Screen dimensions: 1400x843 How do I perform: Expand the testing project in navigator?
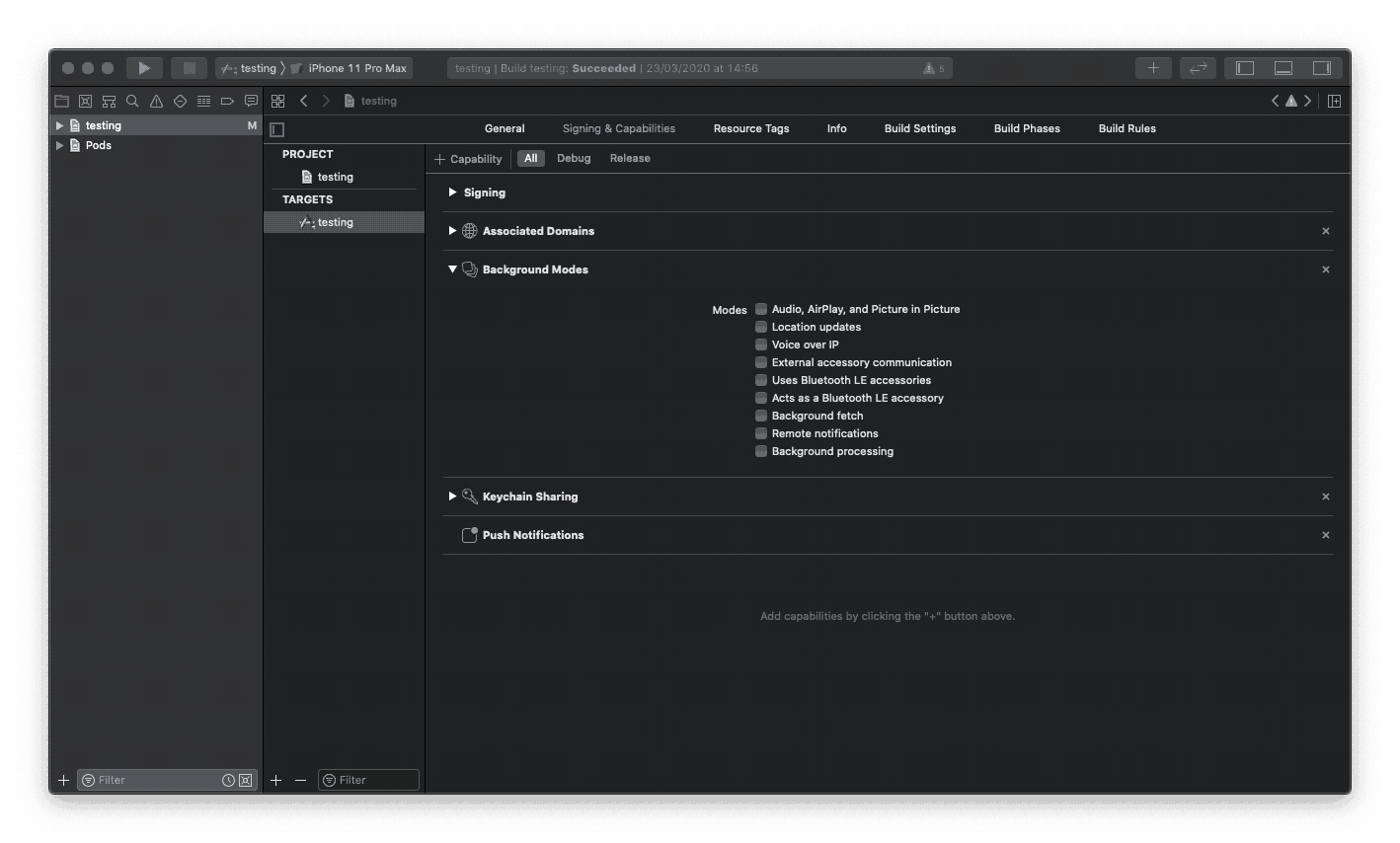pyautogui.click(x=59, y=125)
